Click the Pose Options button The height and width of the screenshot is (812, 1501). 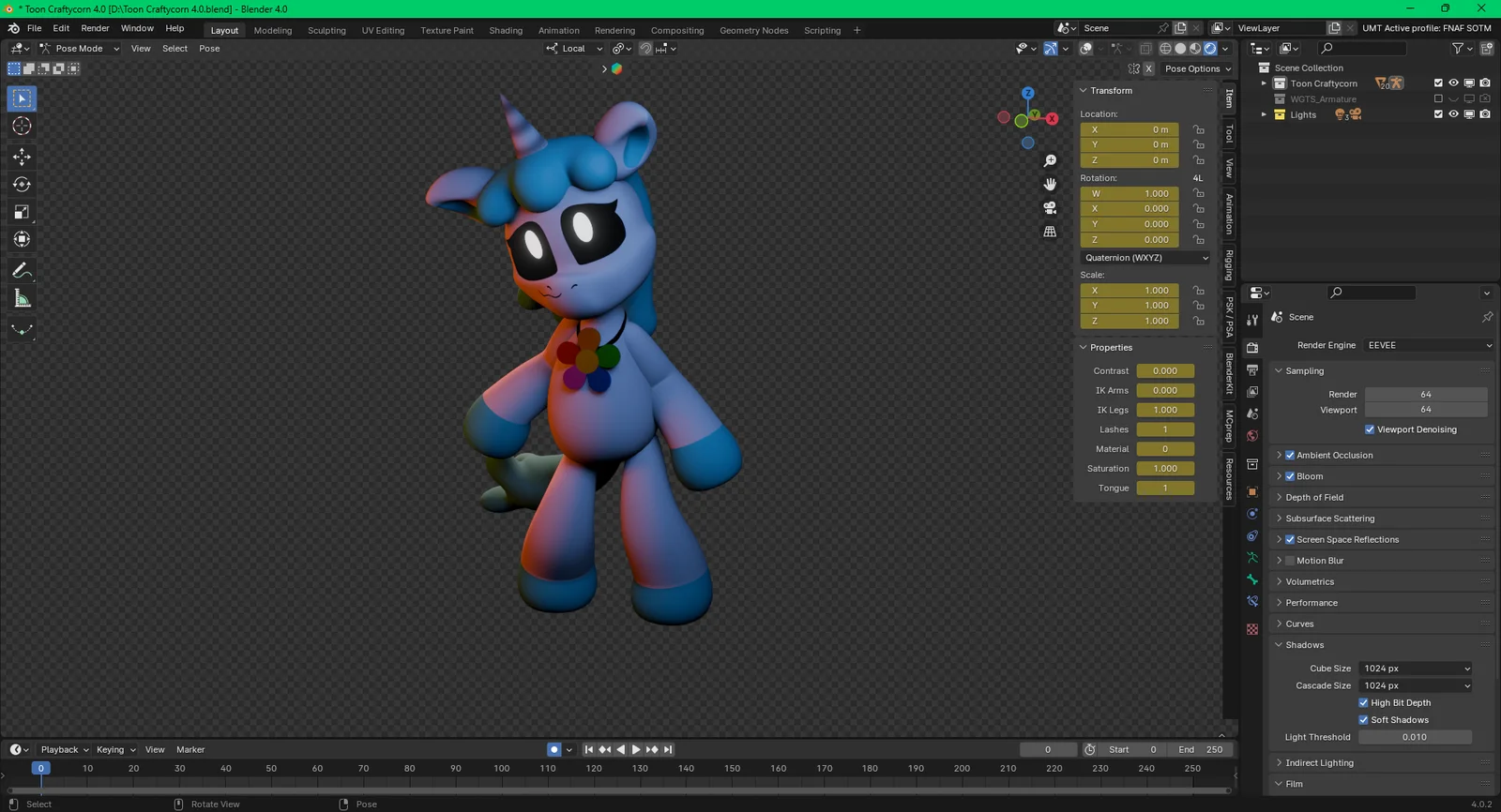1197,68
